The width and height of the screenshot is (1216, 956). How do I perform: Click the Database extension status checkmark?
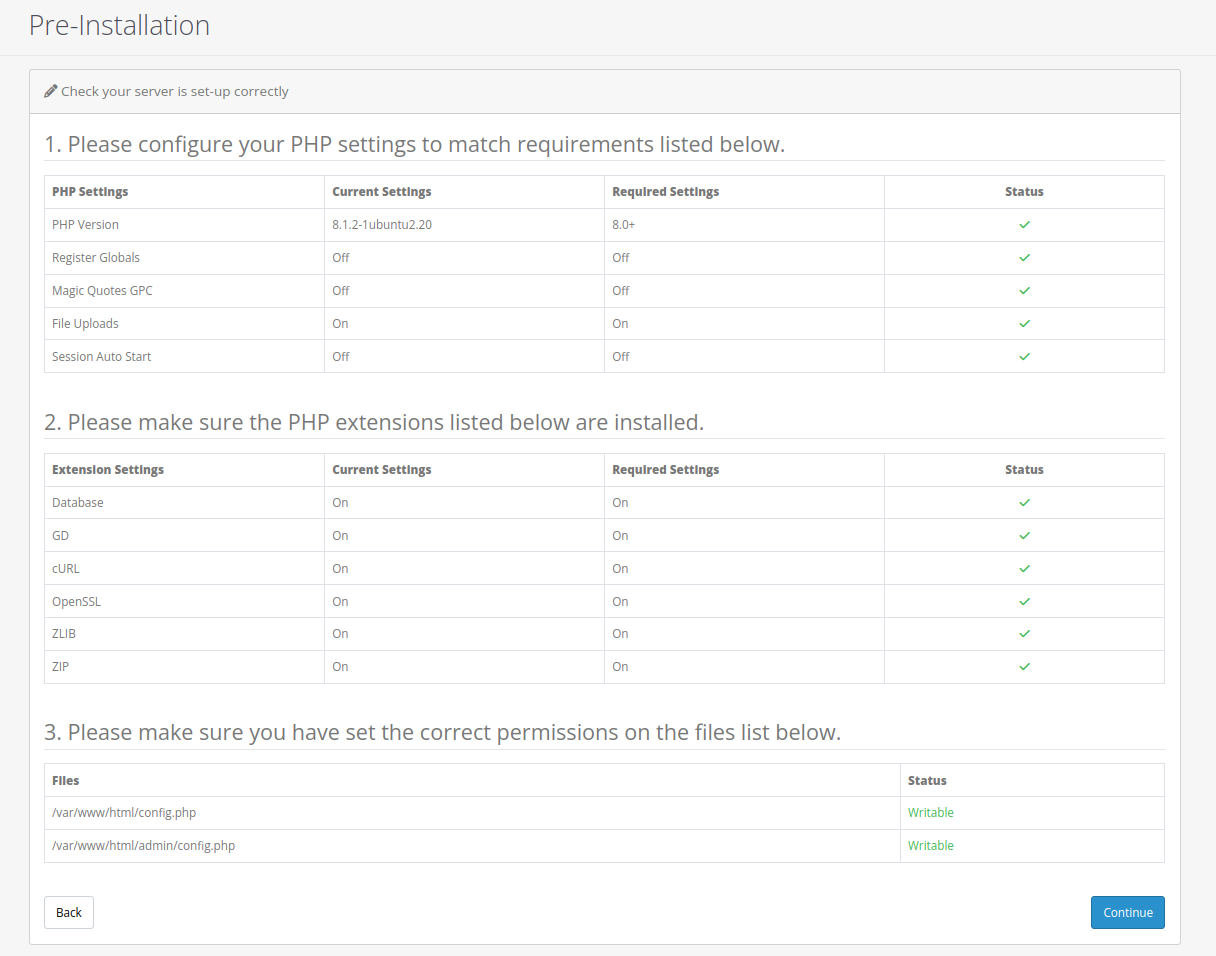tap(1024, 503)
